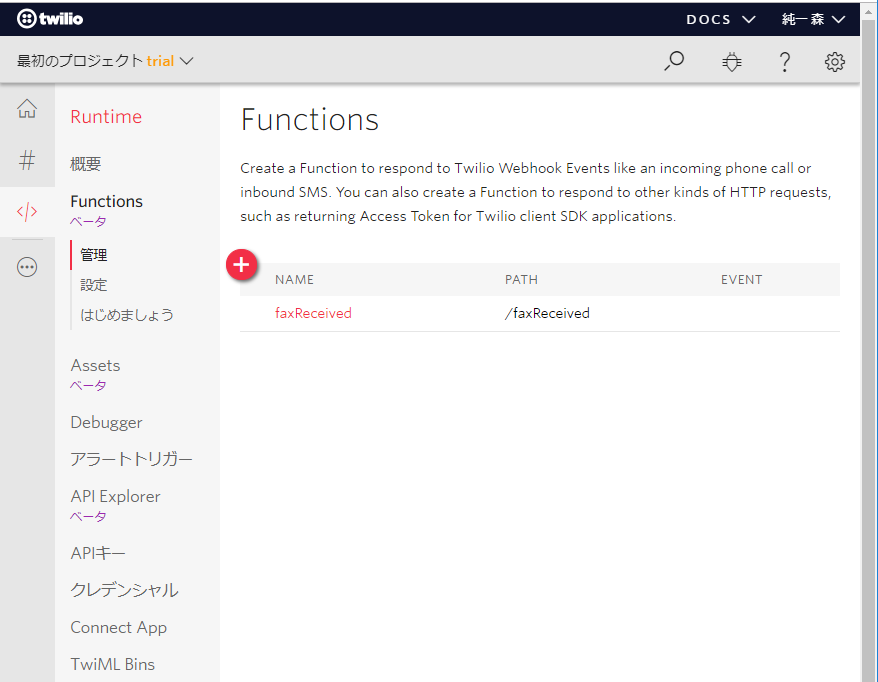The height and width of the screenshot is (682, 878).
Task: Open the 純一 森 account menu
Action: click(813, 20)
